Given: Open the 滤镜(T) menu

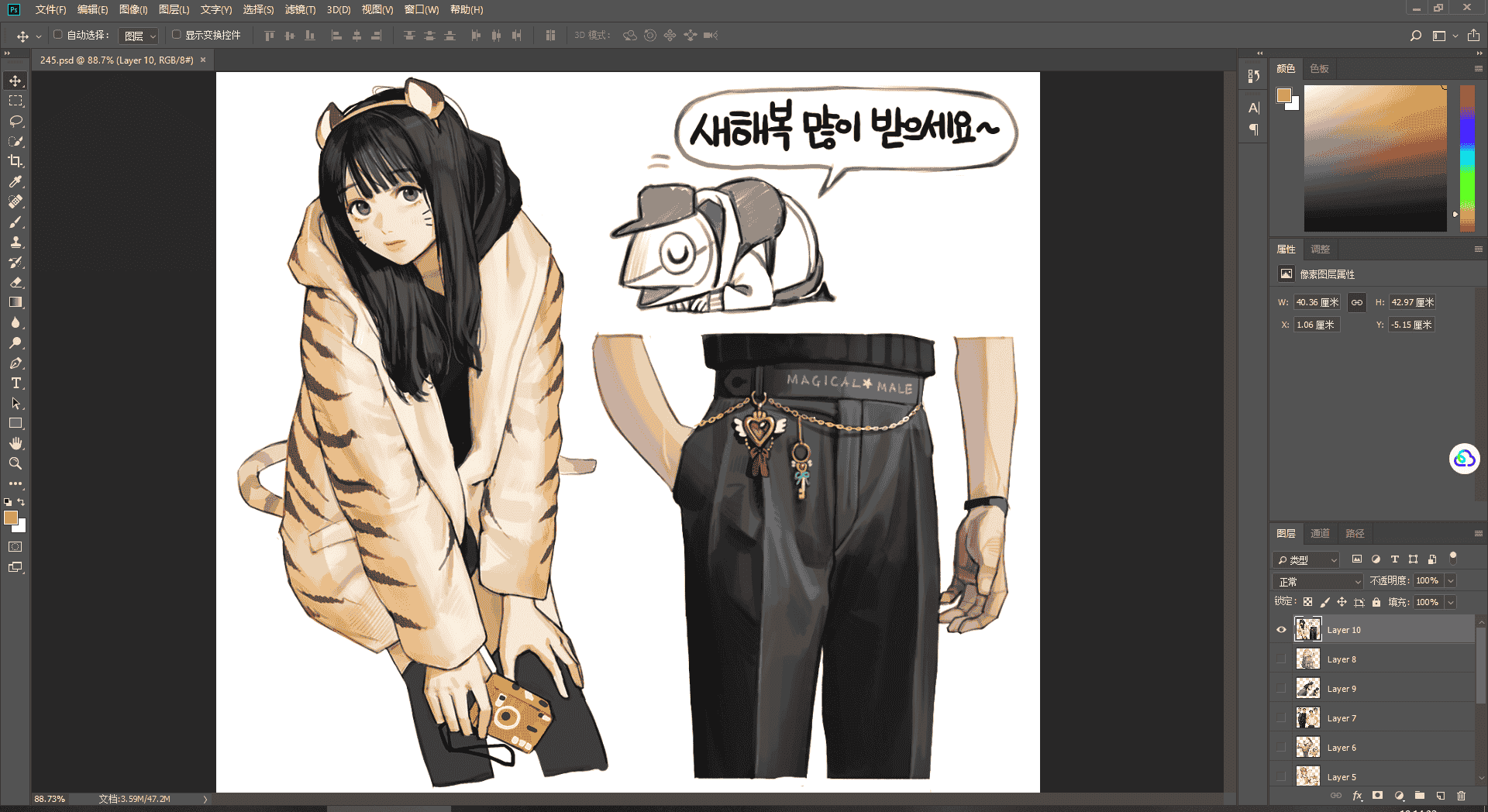Looking at the screenshot, I should coord(300,9).
